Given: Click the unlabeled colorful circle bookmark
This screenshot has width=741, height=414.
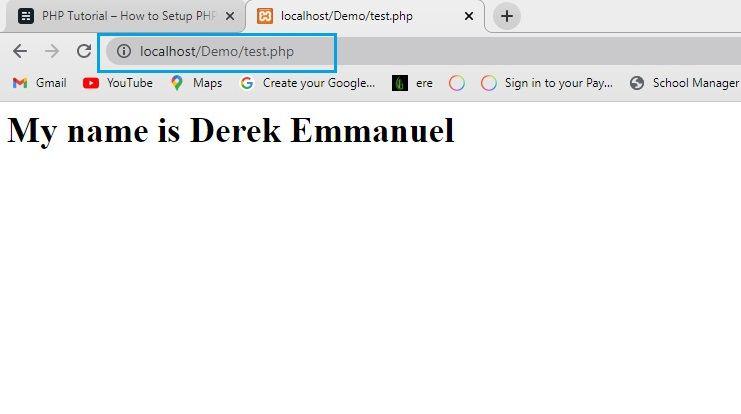Looking at the screenshot, I should 457,83.
